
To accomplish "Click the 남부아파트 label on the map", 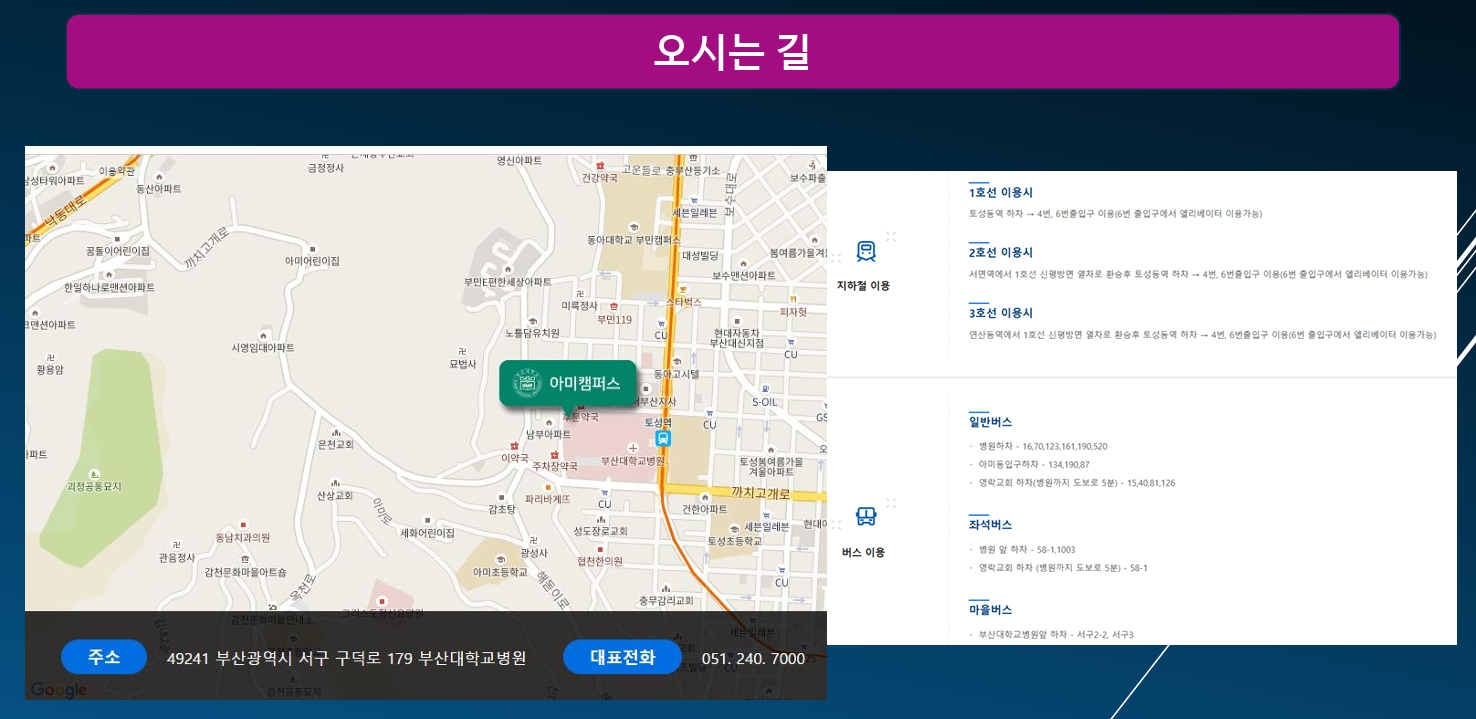I will point(549,435).
